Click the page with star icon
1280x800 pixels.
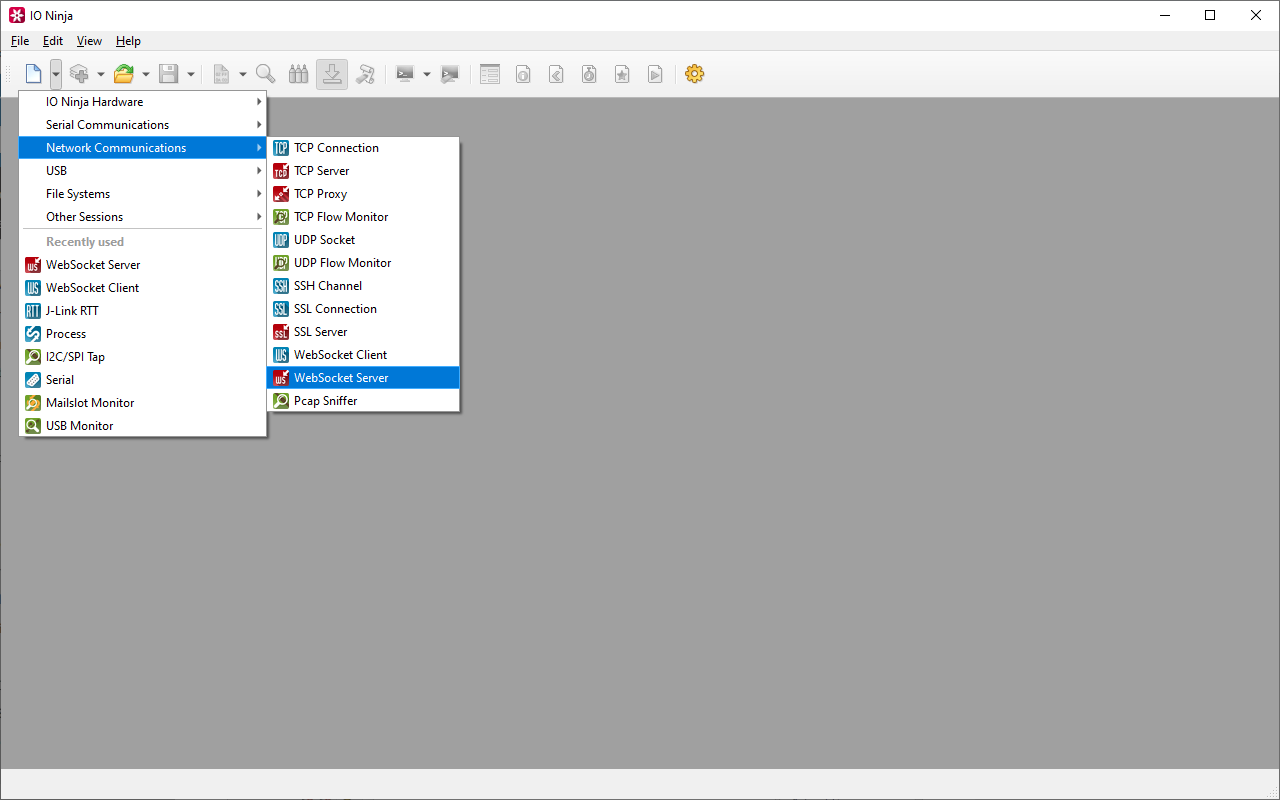tap(622, 74)
